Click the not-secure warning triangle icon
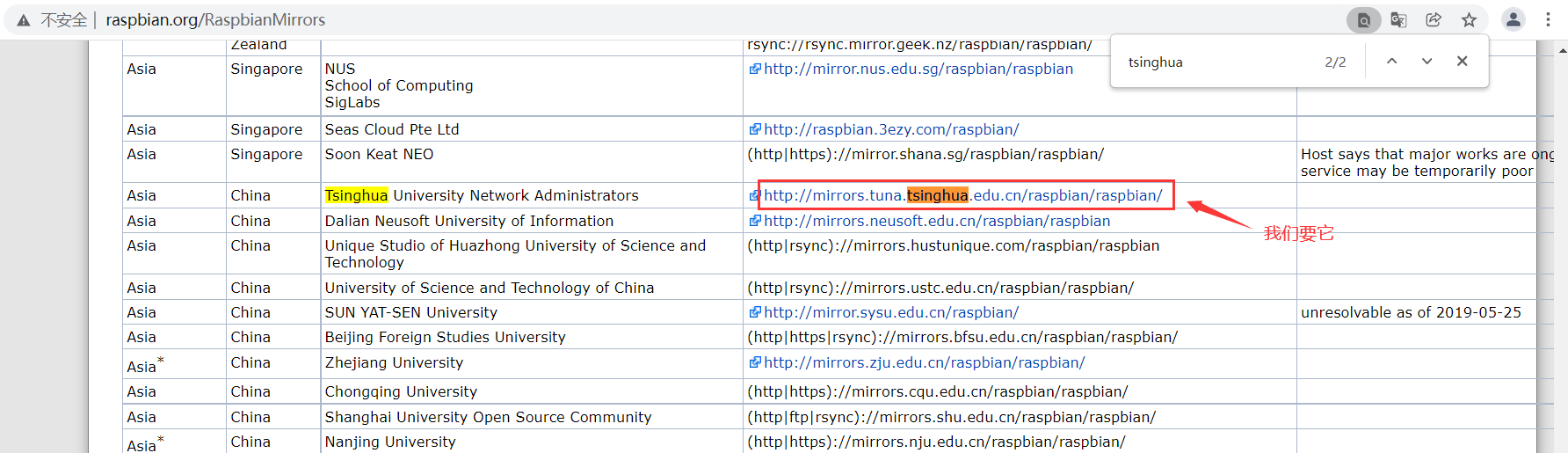The width and height of the screenshot is (1568, 453). 24,19
